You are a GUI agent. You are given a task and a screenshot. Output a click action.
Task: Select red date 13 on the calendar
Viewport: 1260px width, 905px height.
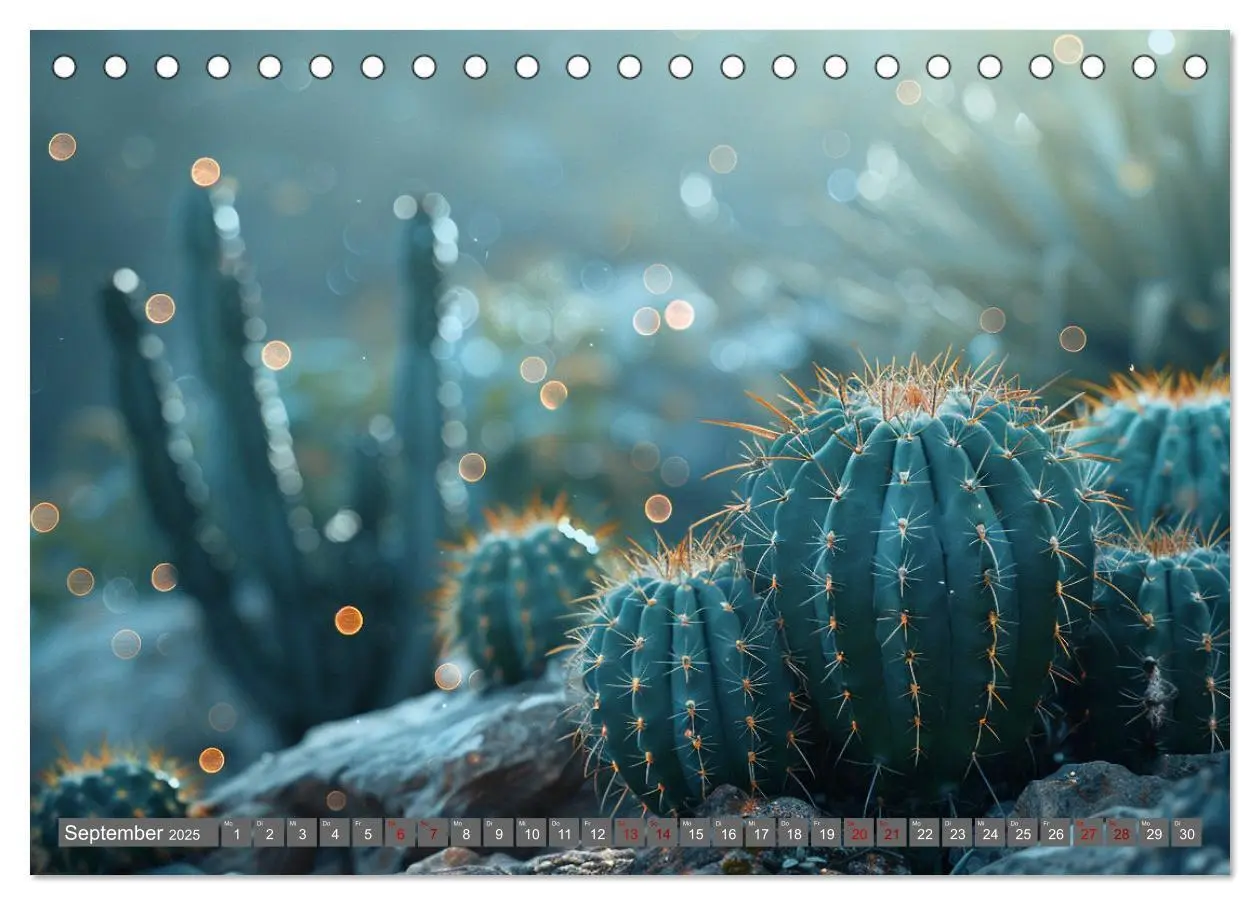coord(630,833)
